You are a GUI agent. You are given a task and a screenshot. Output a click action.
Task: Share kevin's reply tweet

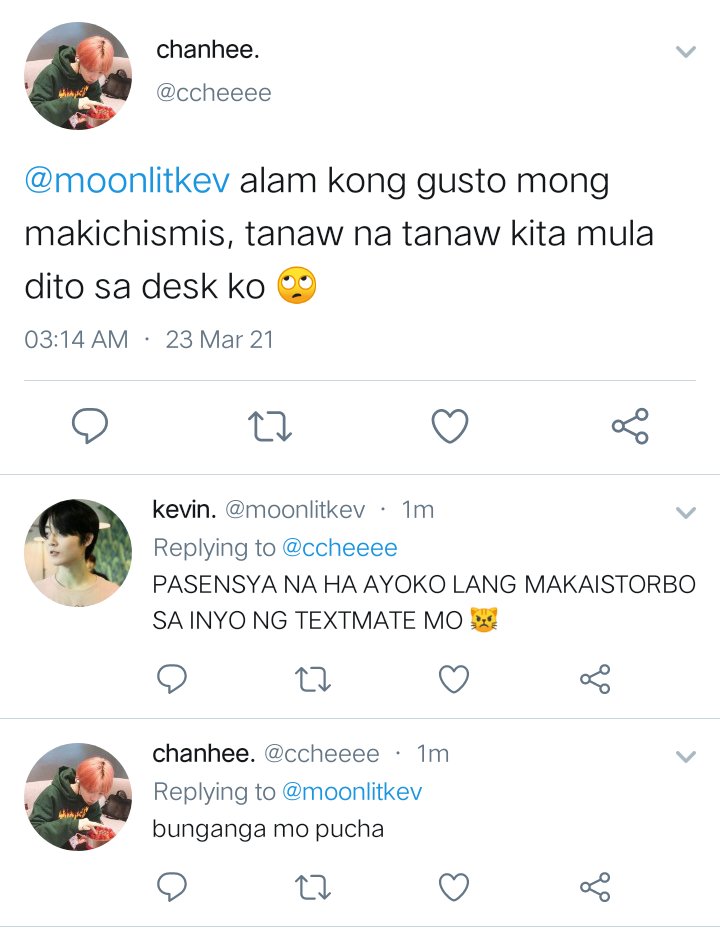[x=595, y=679]
